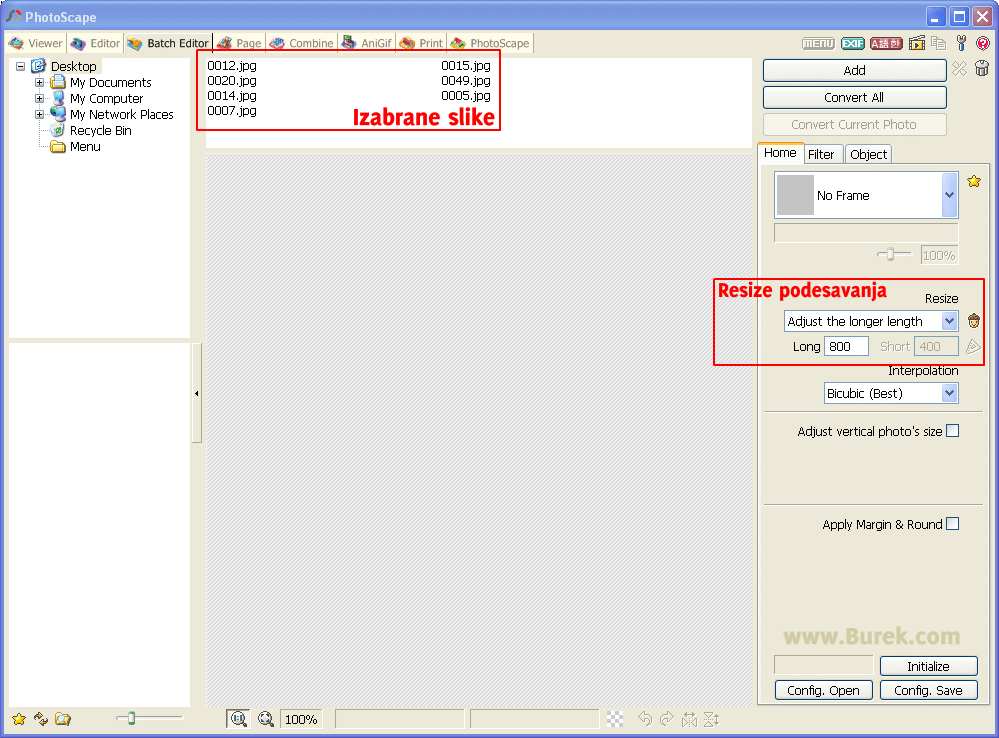Click the thumbnail size slider at bottom left
Viewport: 999px width, 738px height.
coord(131,718)
